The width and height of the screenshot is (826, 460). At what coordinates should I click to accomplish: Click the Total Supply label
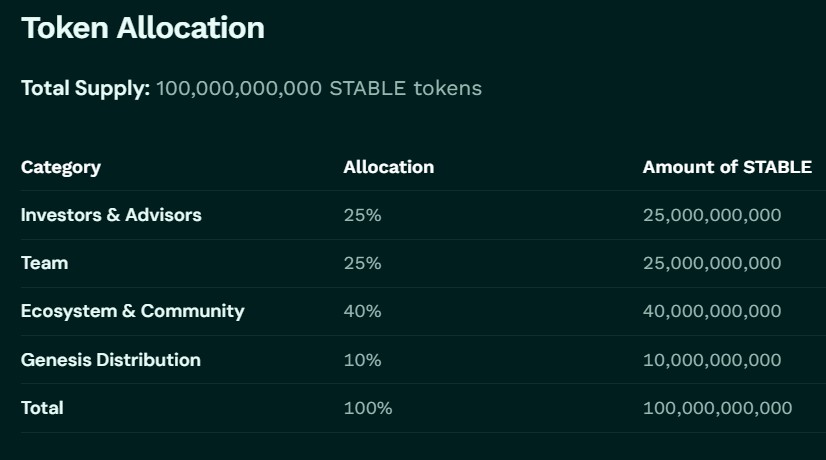(85, 88)
